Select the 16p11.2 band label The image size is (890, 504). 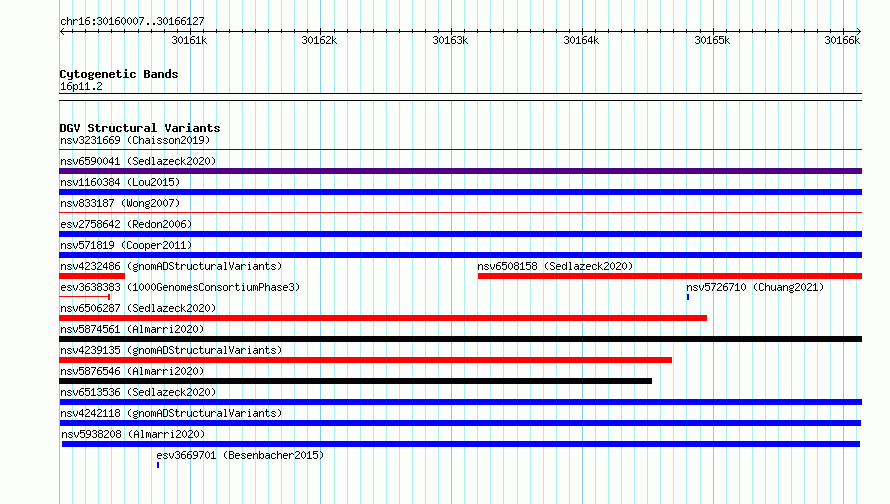coord(81,86)
